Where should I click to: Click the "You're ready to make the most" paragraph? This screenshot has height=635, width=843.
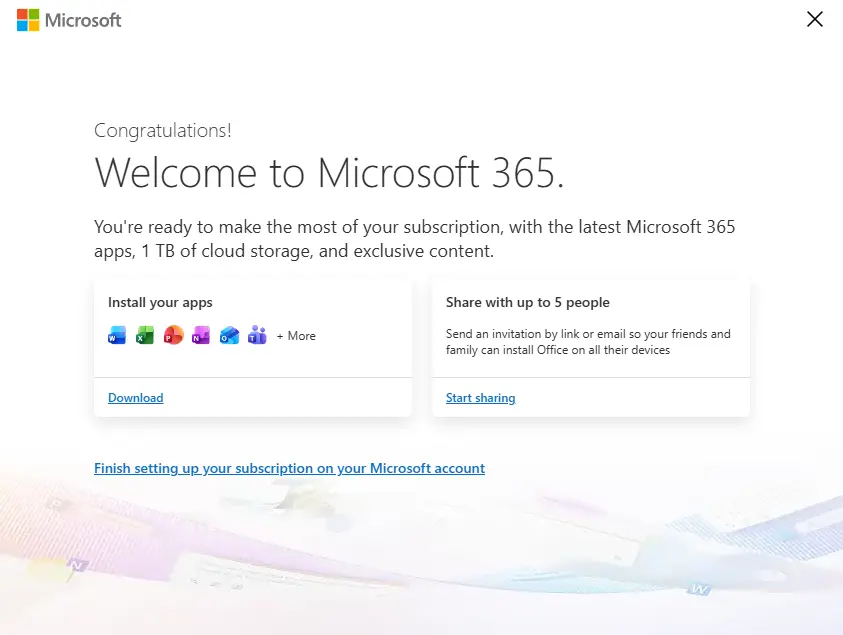pos(415,239)
